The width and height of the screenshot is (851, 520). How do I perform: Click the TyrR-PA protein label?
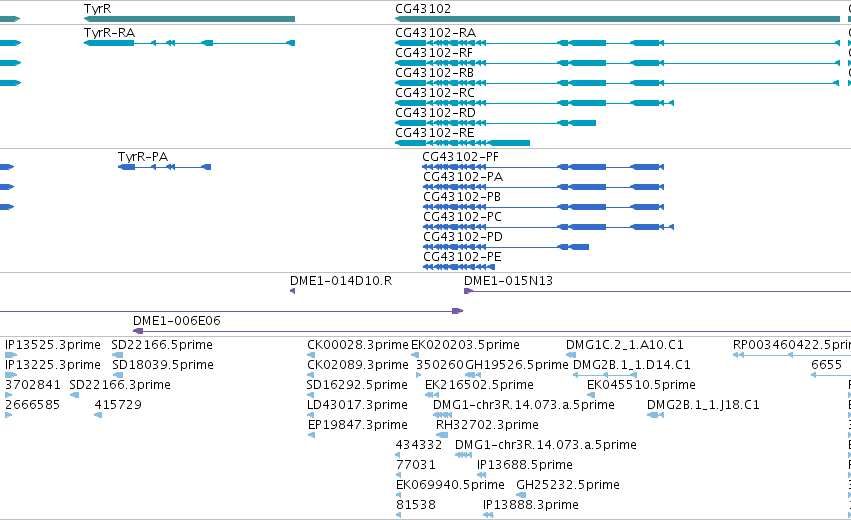click(143, 157)
